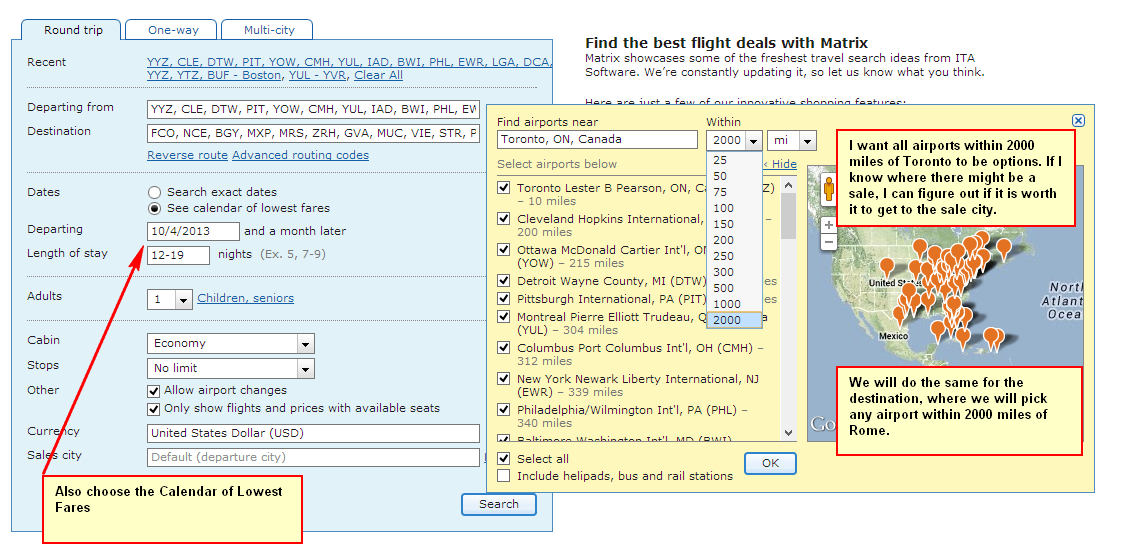Switch to the Round trip tab
Screen dimensions: 1141x553
pyautogui.click(x=72, y=30)
